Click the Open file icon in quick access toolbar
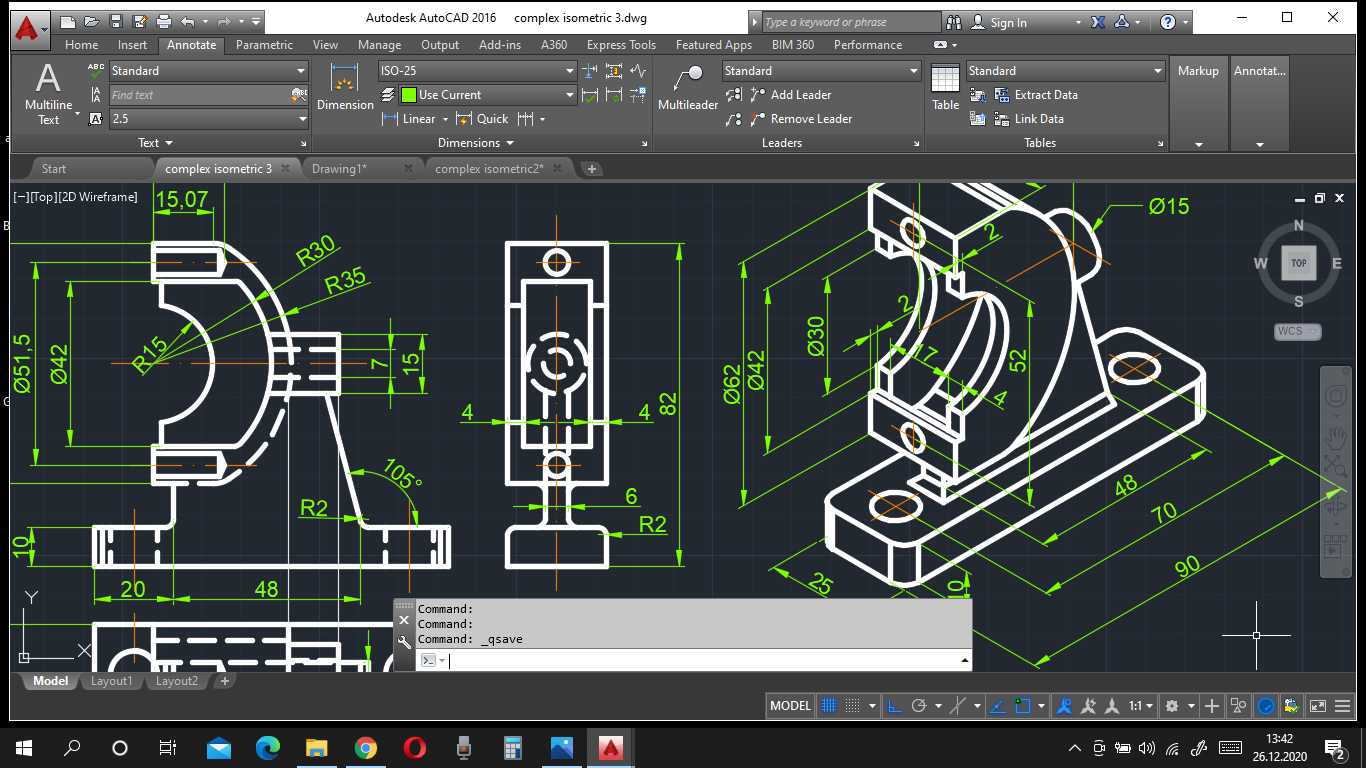The width and height of the screenshot is (1366, 768). point(91,21)
